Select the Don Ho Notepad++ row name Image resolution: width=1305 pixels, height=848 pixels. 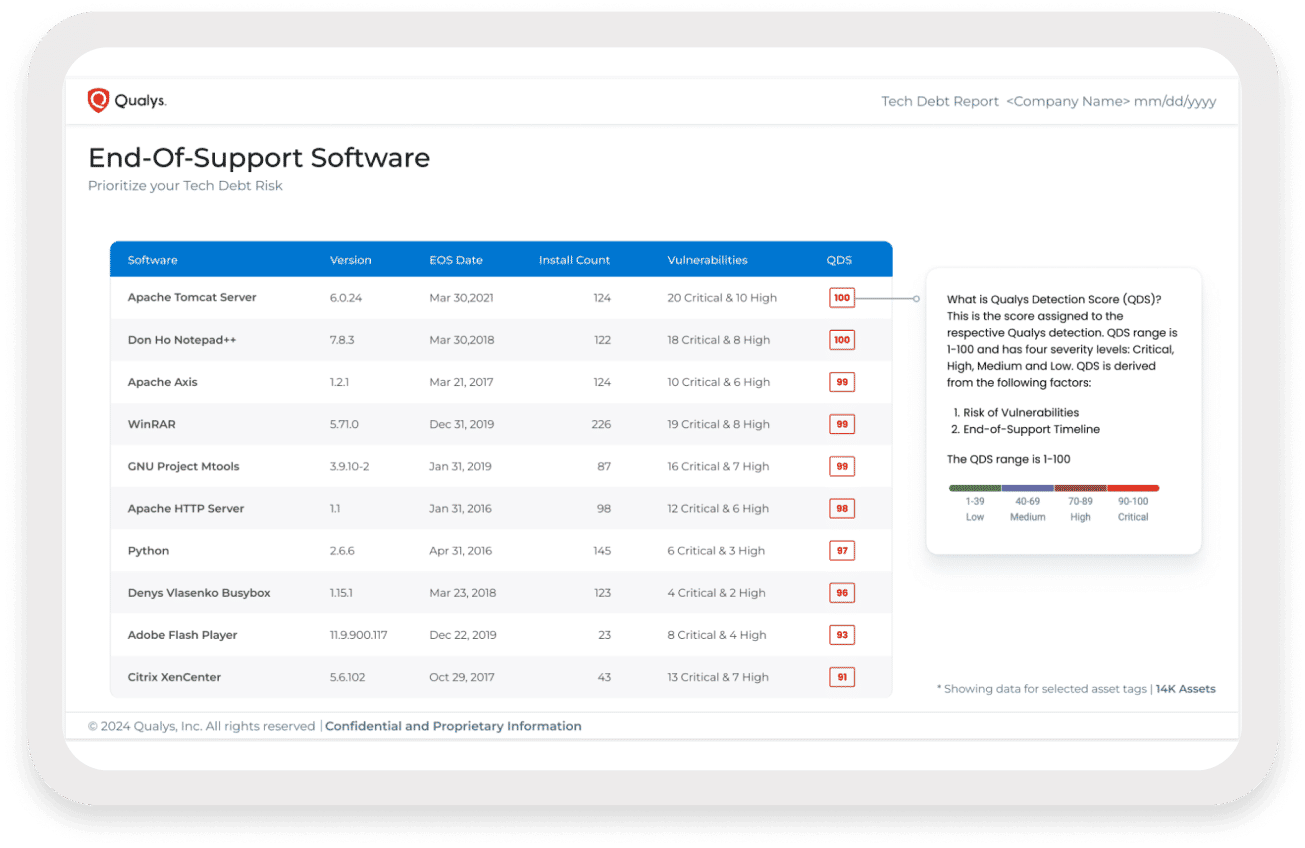(182, 340)
